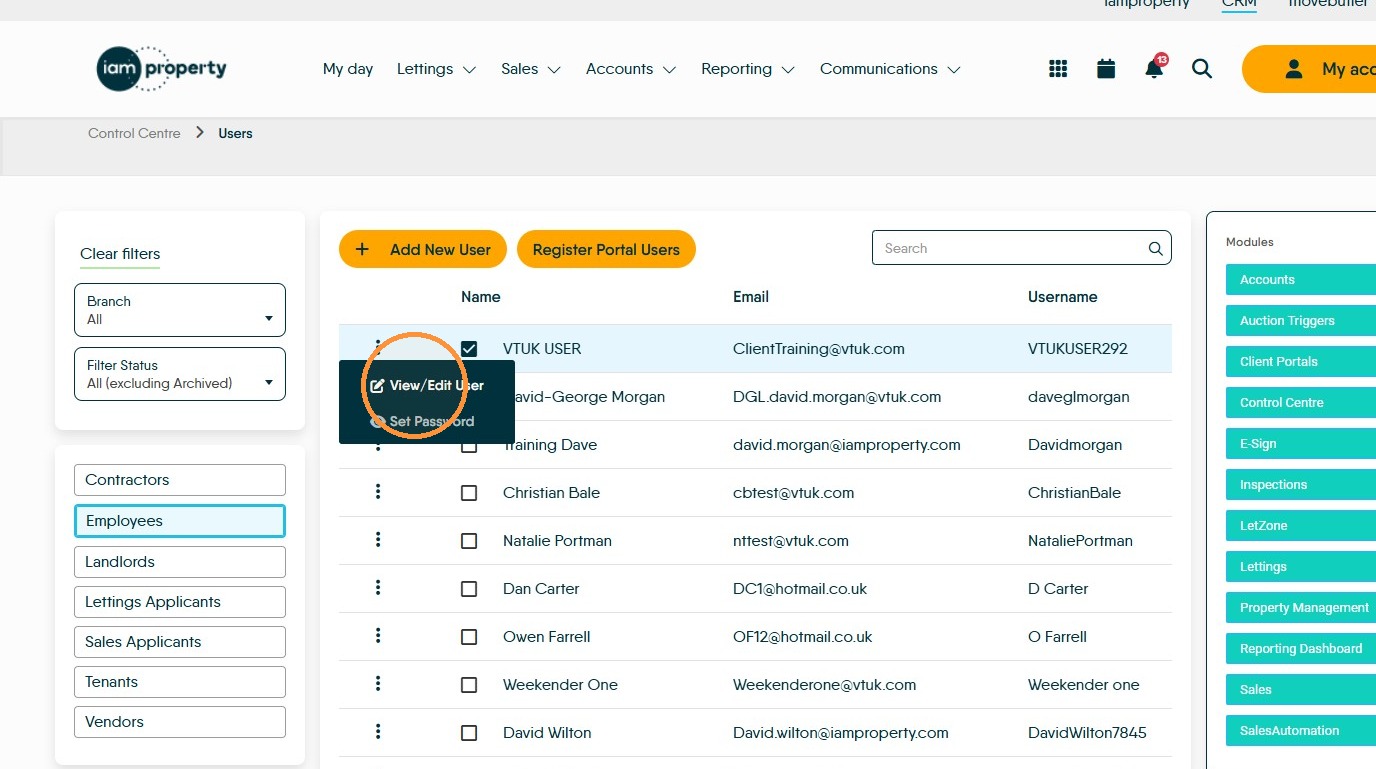Click the Add New User button
This screenshot has height=769, width=1376.
coord(423,249)
